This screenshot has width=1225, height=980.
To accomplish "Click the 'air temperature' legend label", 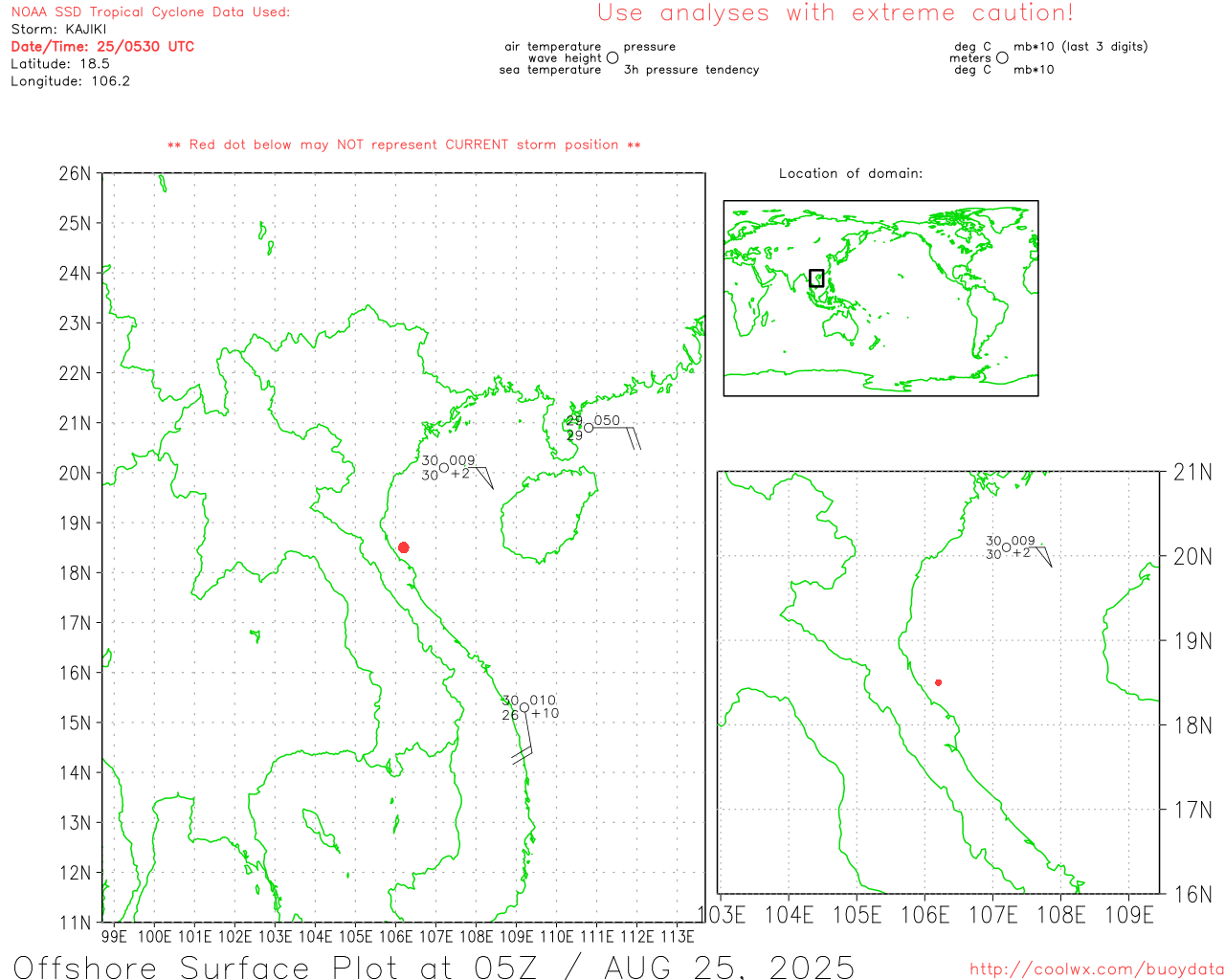I will (x=553, y=46).
